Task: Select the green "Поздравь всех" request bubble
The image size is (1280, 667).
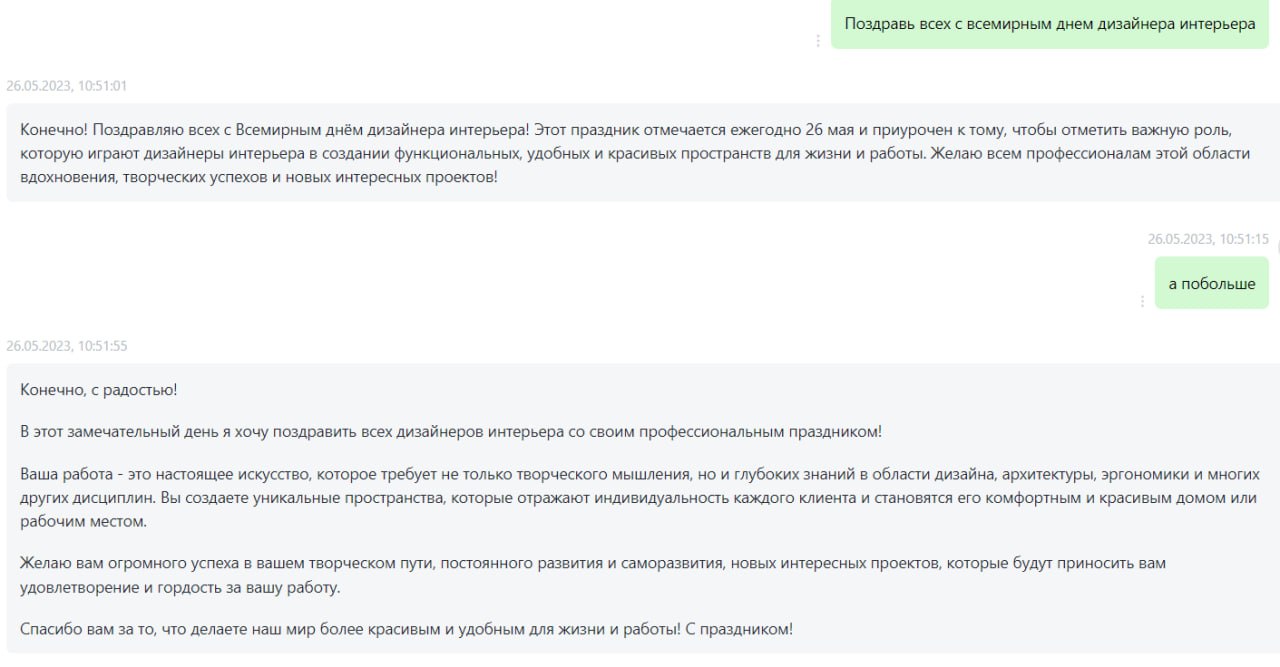Action: point(1049,24)
